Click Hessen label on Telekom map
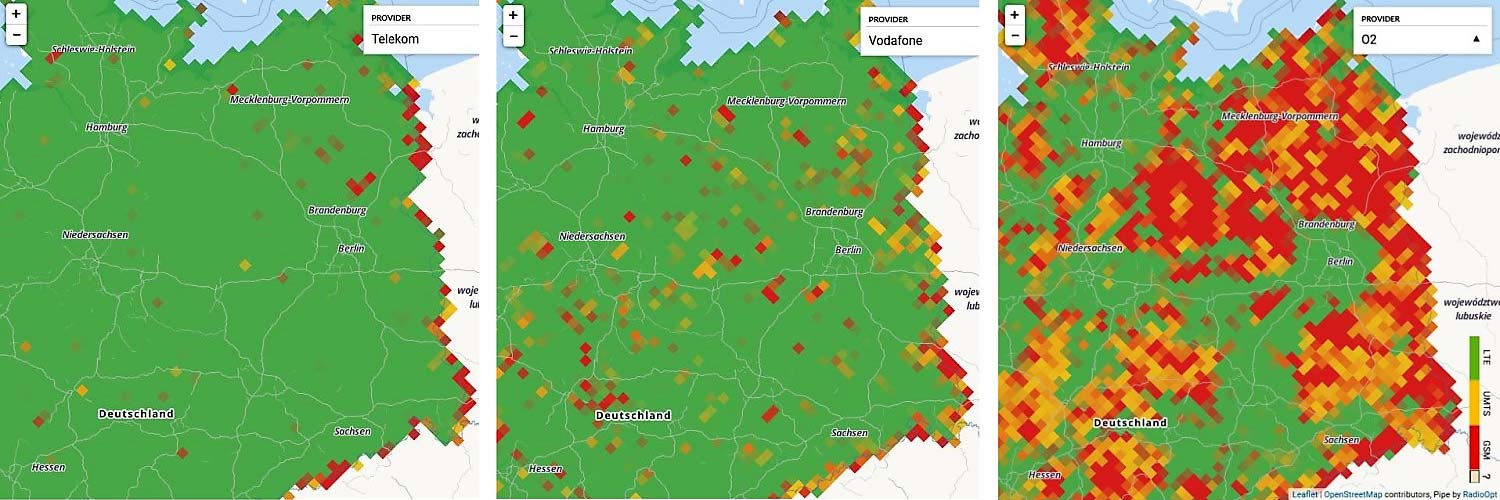The height and width of the screenshot is (500, 1500). click(x=49, y=467)
